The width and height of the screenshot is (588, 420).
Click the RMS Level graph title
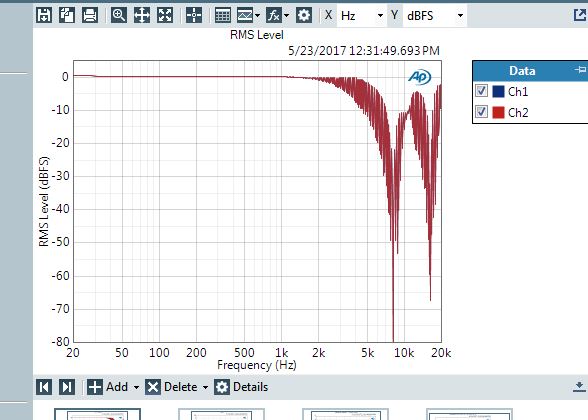click(257, 35)
